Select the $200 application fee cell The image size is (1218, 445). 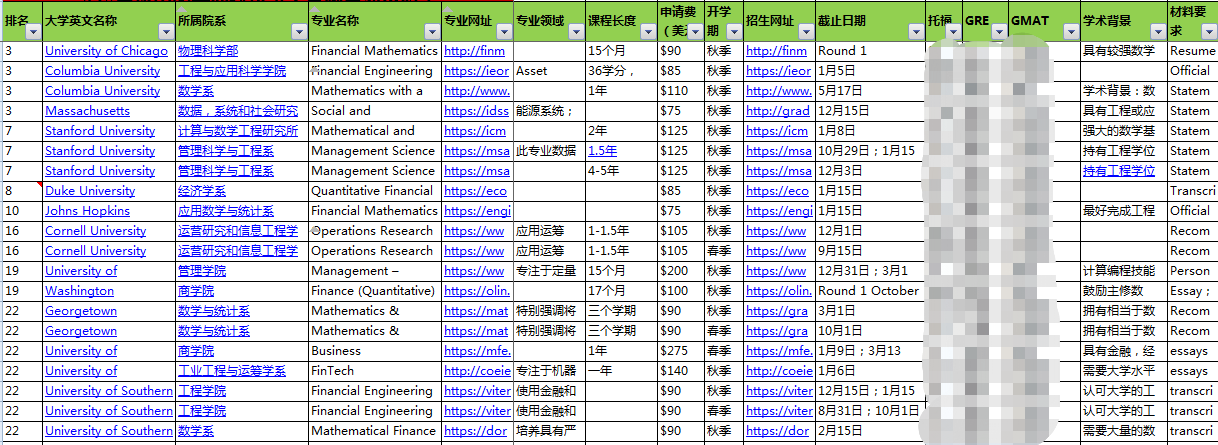click(x=679, y=271)
